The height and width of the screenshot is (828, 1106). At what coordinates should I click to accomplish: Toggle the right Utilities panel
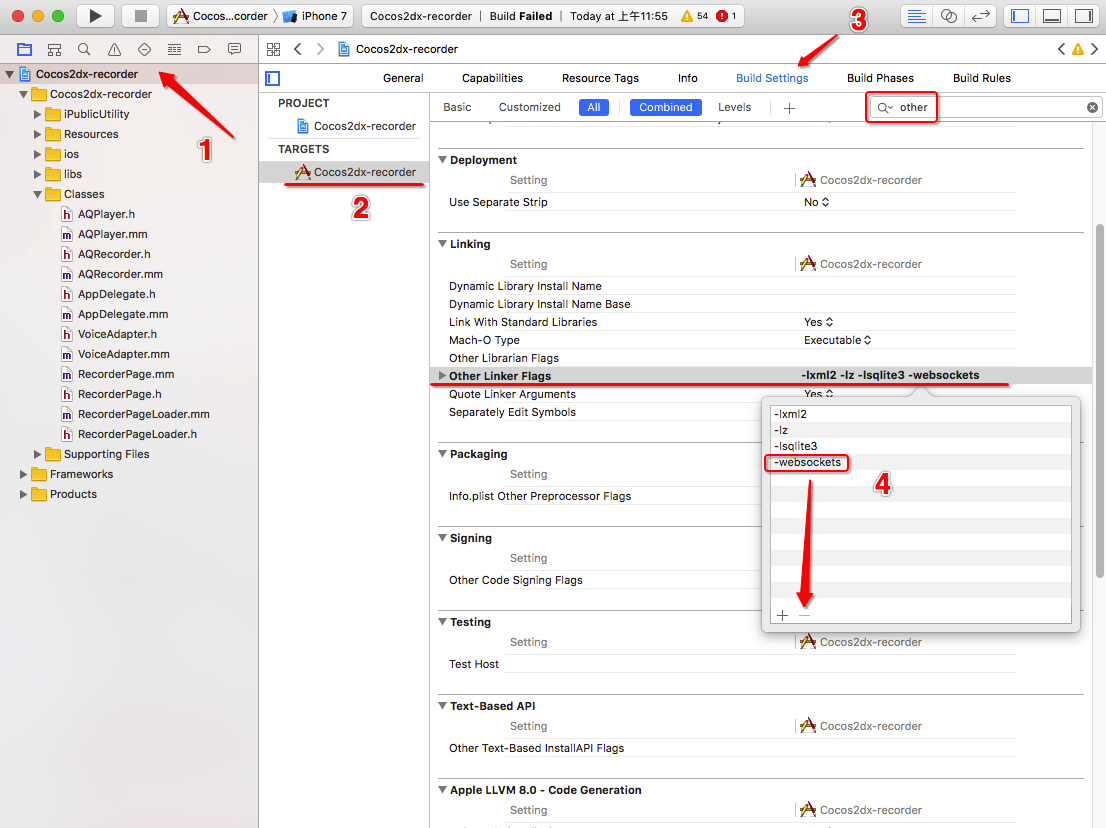[1083, 16]
